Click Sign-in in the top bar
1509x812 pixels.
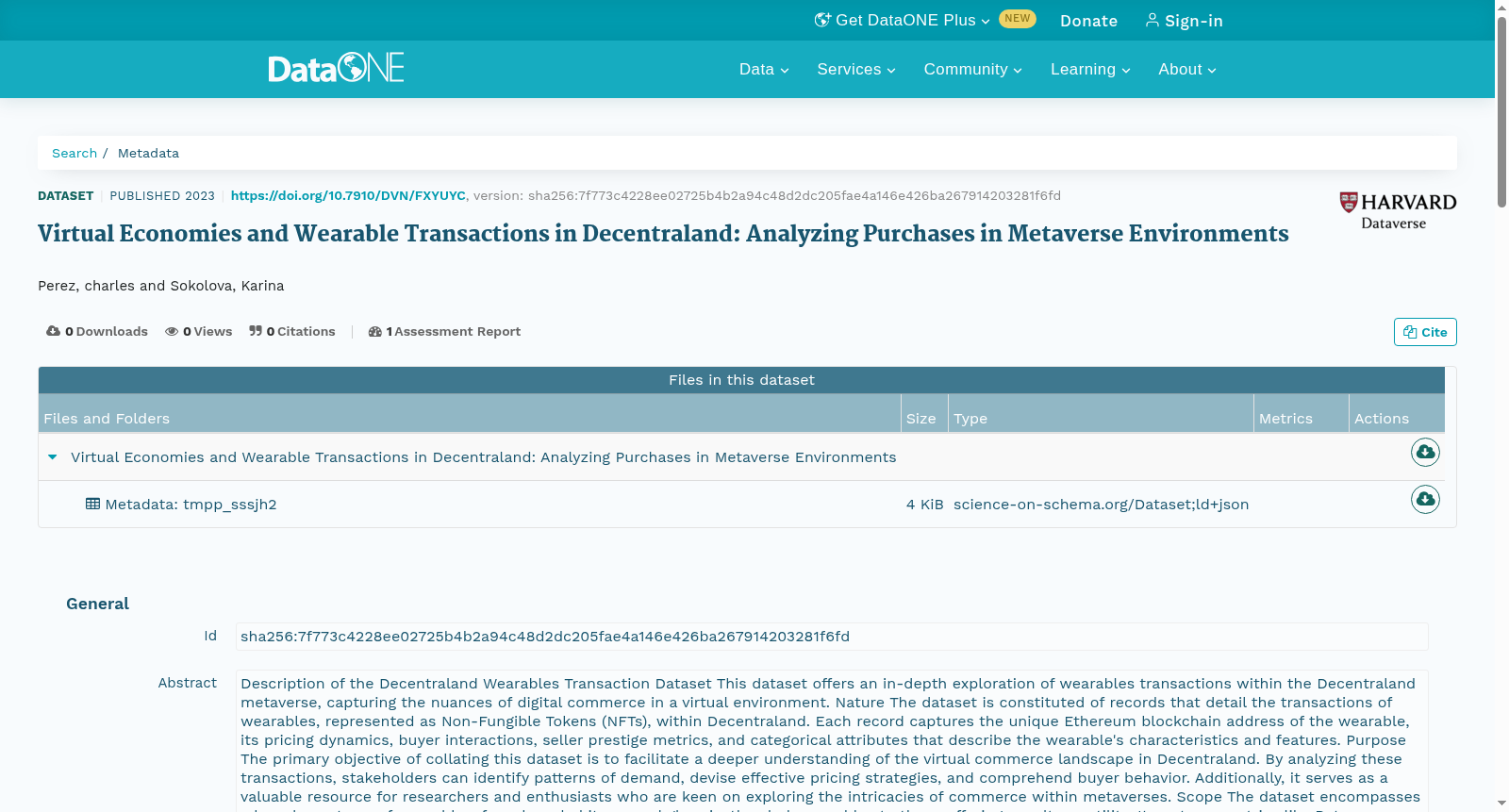pos(1184,21)
